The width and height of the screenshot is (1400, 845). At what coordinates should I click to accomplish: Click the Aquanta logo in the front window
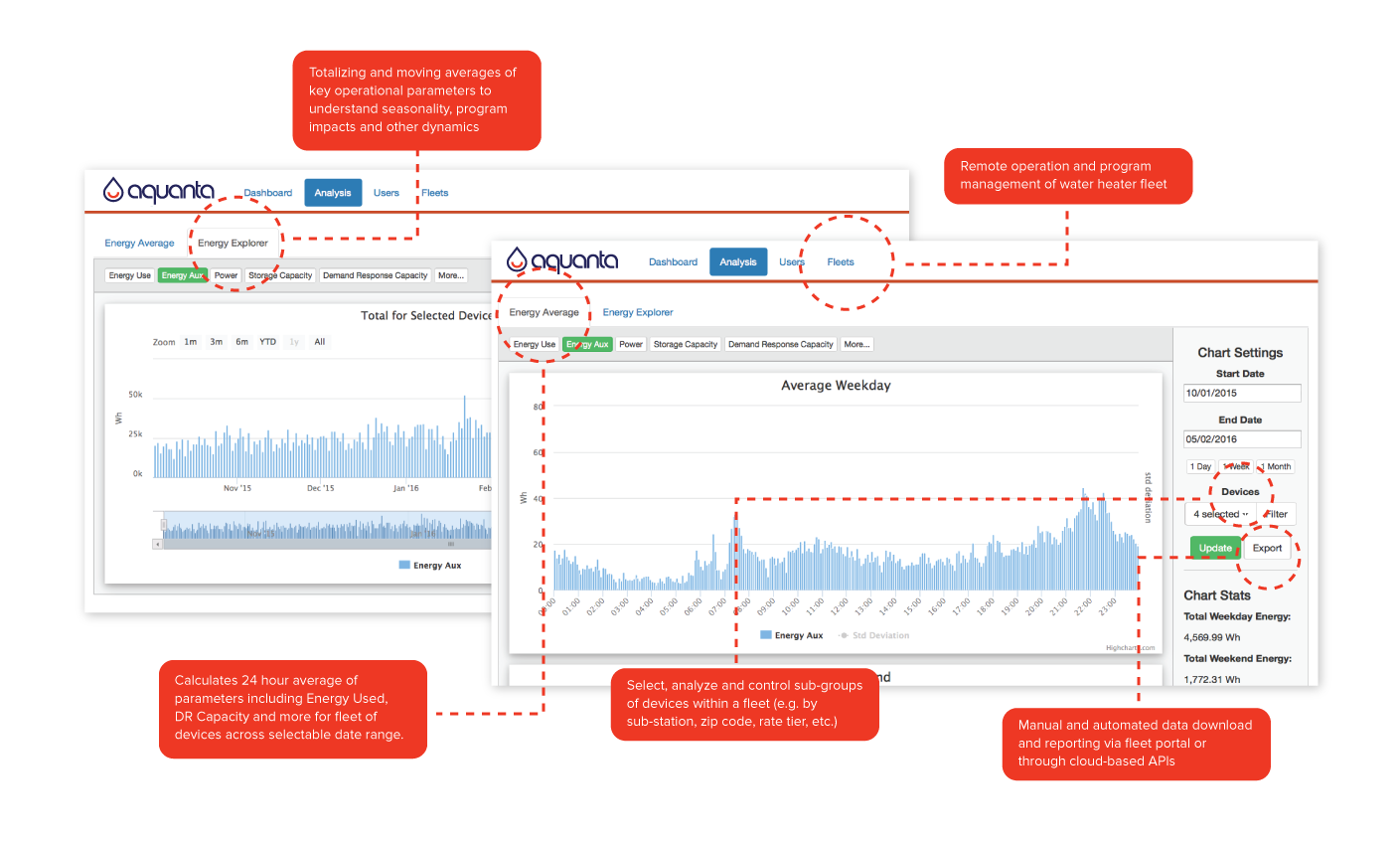pos(562,261)
